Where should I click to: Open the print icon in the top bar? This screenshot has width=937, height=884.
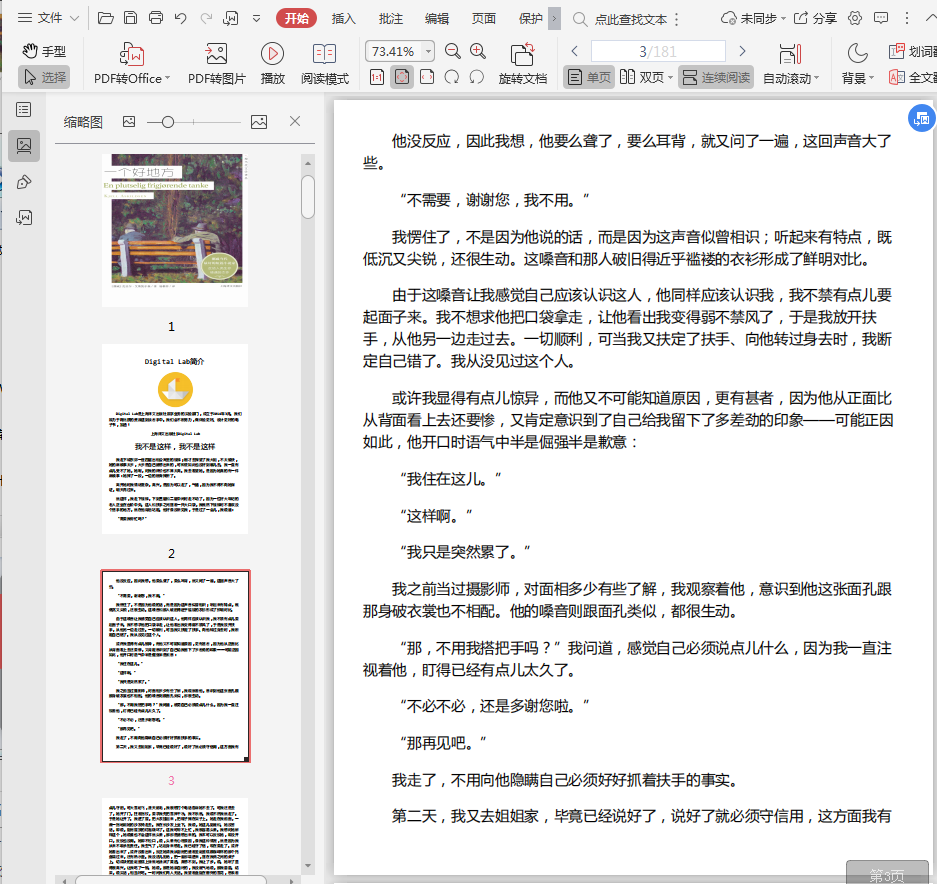tap(156, 18)
